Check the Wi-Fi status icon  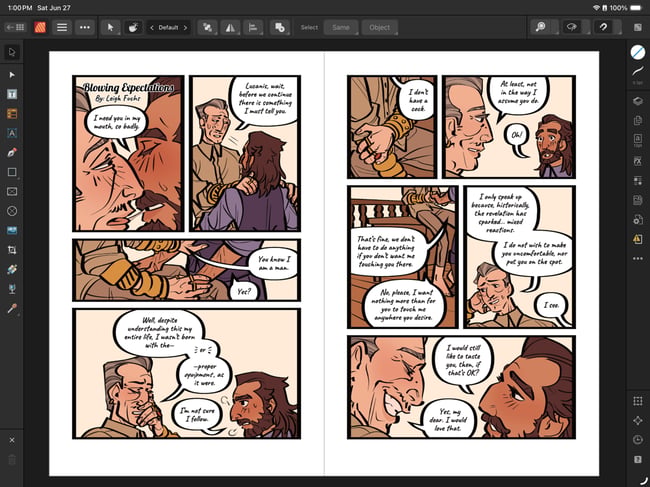(x=596, y=7)
